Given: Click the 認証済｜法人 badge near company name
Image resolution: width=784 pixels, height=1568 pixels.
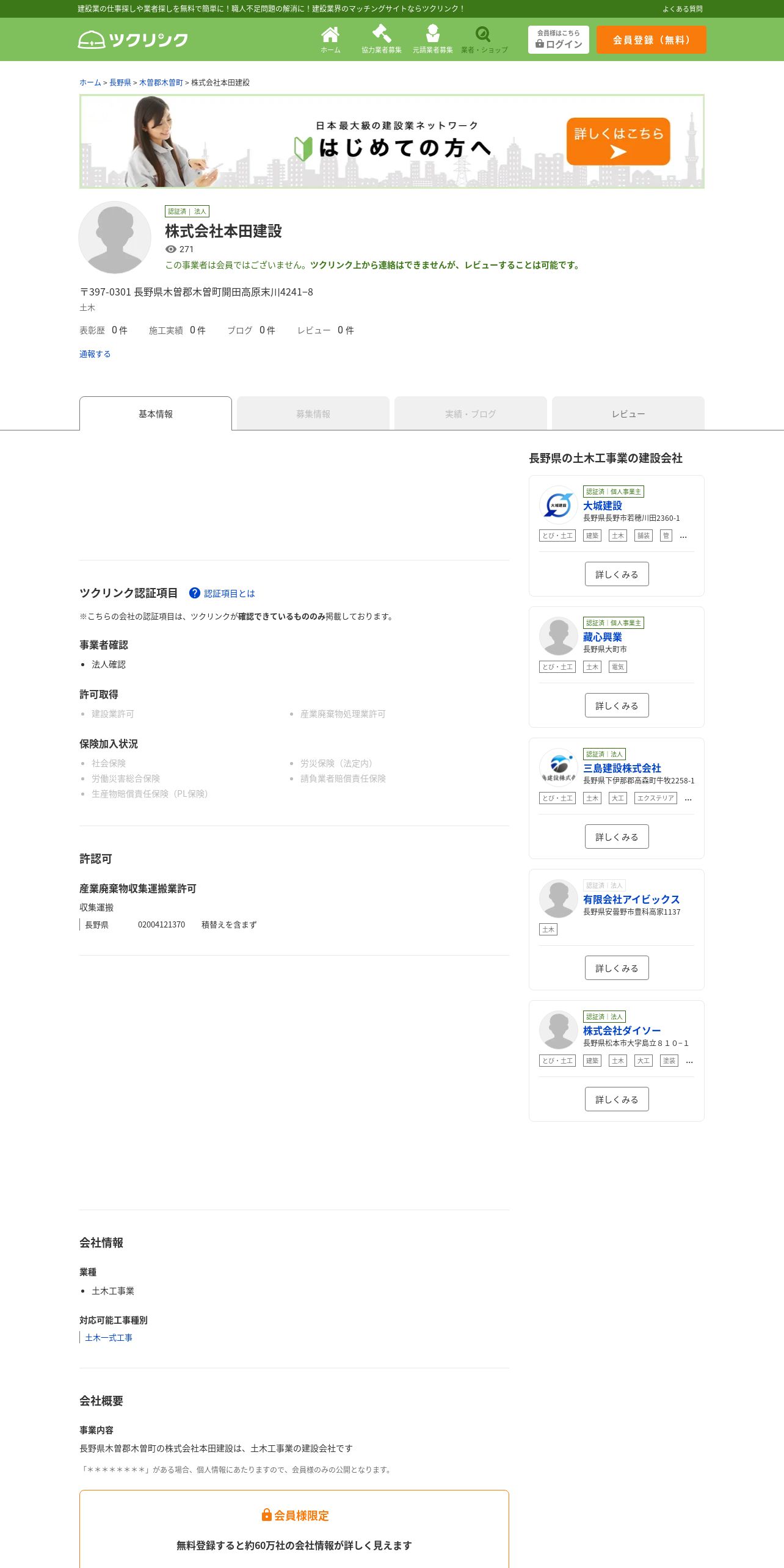Looking at the screenshot, I should pyautogui.click(x=187, y=211).
